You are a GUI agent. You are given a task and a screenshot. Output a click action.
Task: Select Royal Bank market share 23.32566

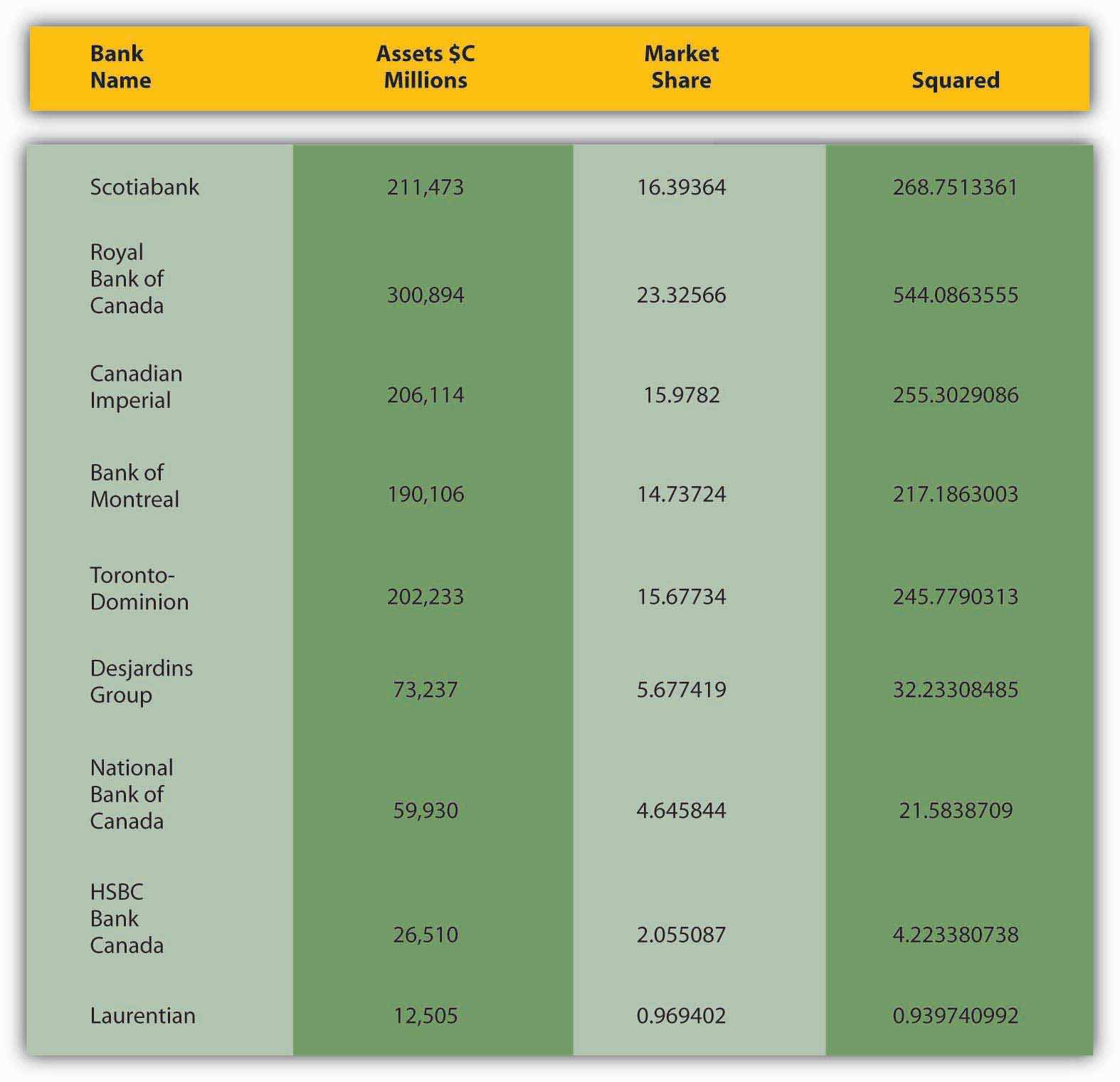pos(681,295)
